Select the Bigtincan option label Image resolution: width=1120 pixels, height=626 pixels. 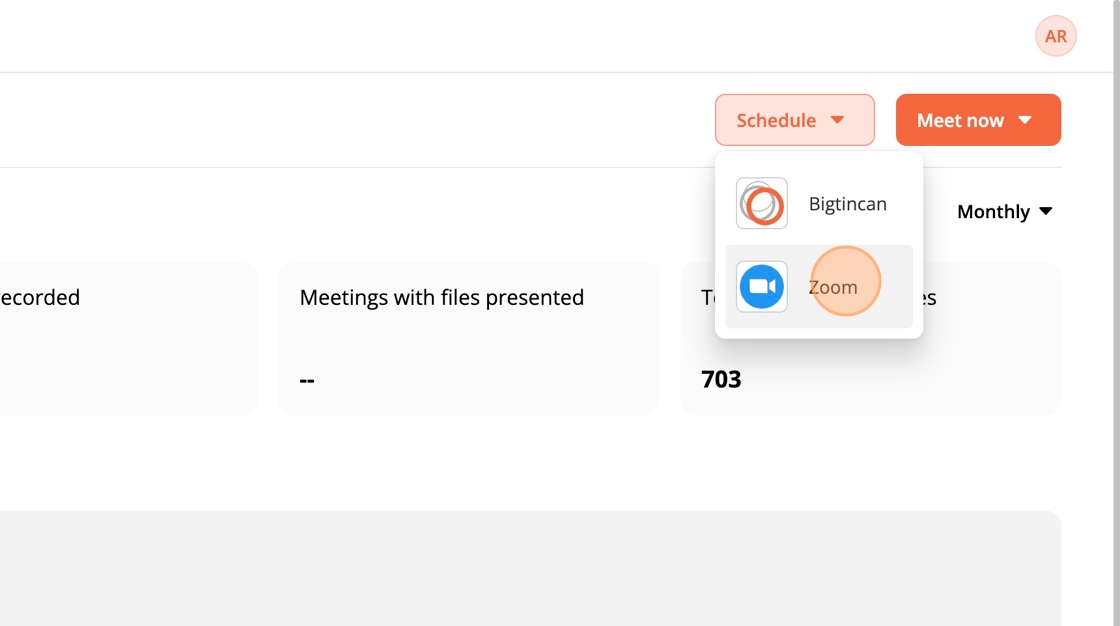click(x=847, y=204)
